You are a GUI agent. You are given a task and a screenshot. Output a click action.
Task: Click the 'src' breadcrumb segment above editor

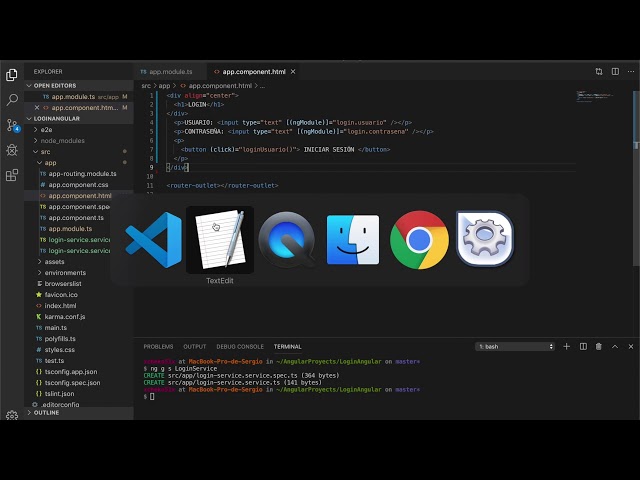(146, 86)
